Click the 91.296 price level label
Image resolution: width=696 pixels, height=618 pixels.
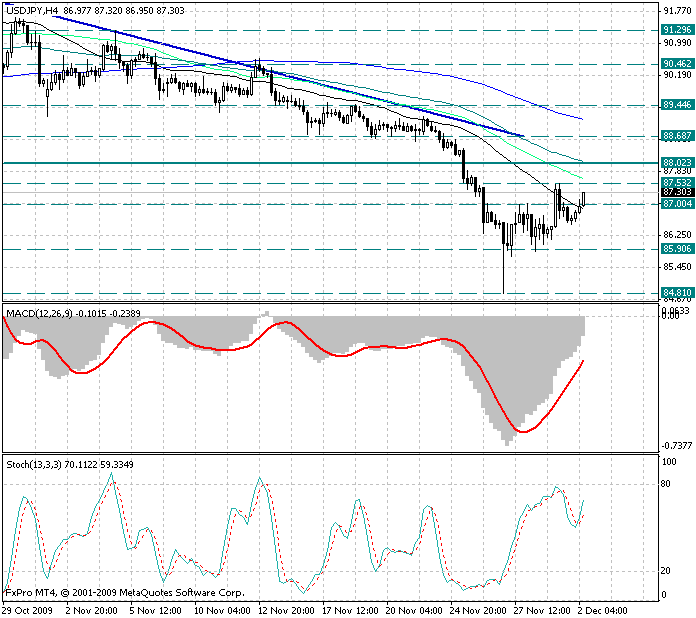[x=677, y=30]
